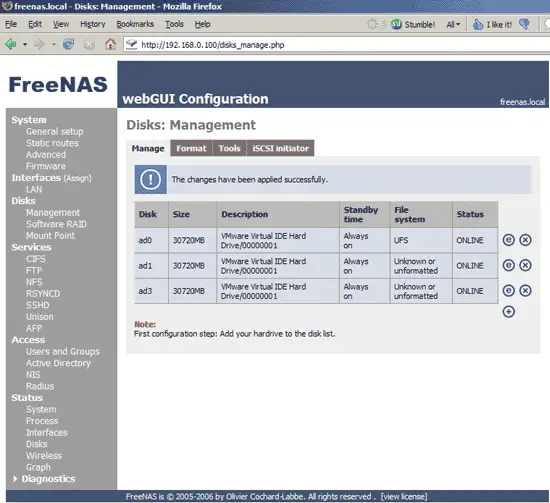Open the Unison service settings

tap(40, 317)
